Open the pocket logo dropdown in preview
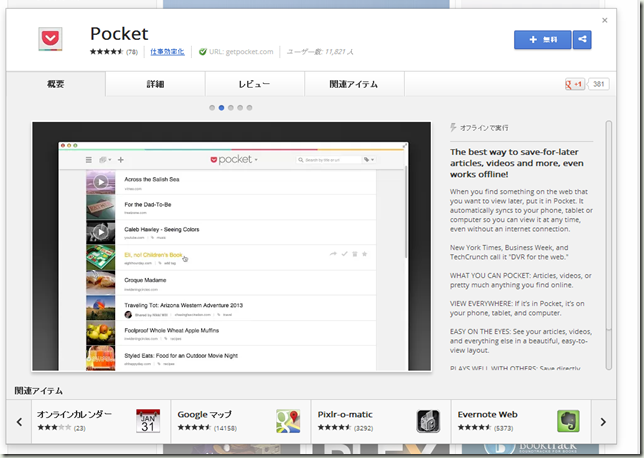 pyautogui.click(x=234, y=159)
